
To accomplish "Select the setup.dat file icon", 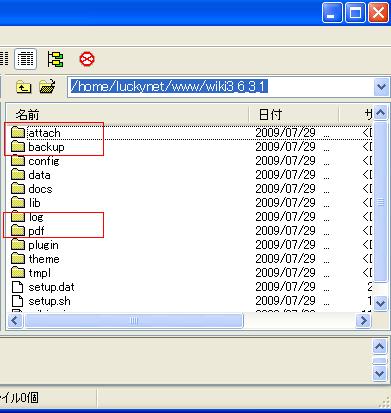I will [x=18, y=287].
